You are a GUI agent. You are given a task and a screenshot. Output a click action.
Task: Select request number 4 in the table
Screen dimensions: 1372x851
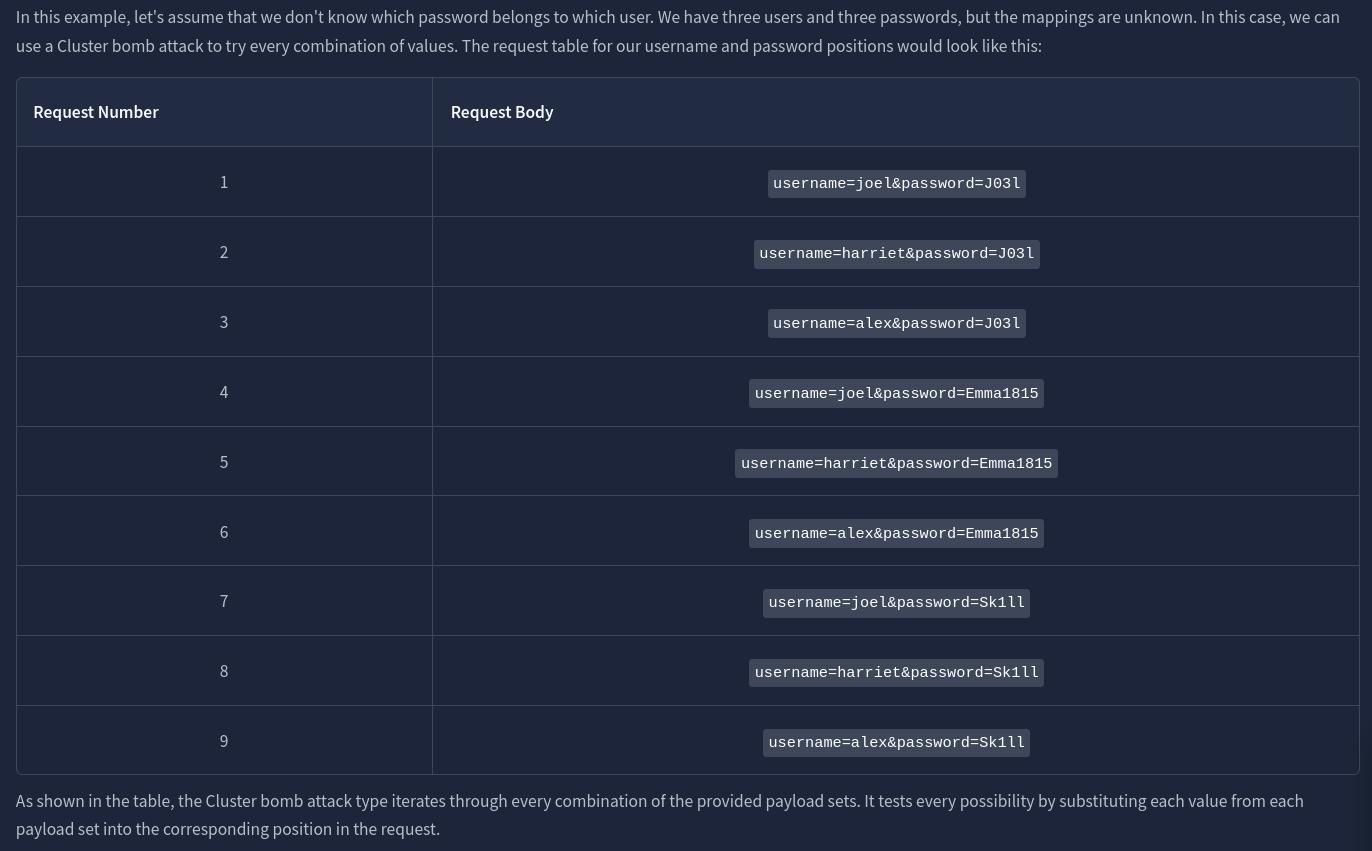pyautogui.click(x=224, y=392)
